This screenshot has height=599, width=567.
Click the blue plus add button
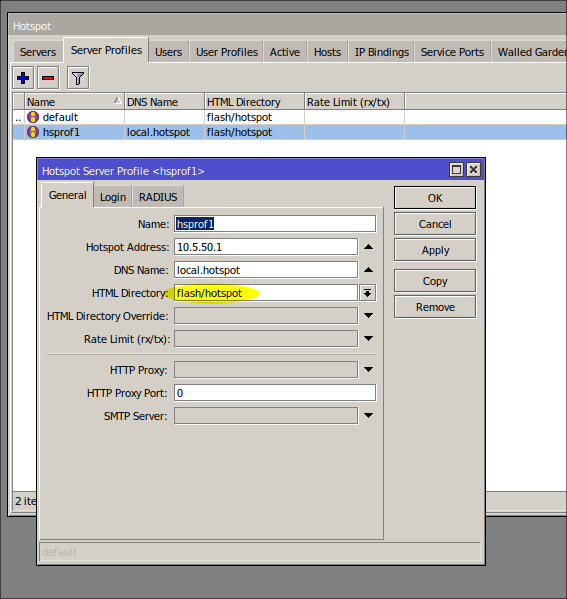pos(23,78)
